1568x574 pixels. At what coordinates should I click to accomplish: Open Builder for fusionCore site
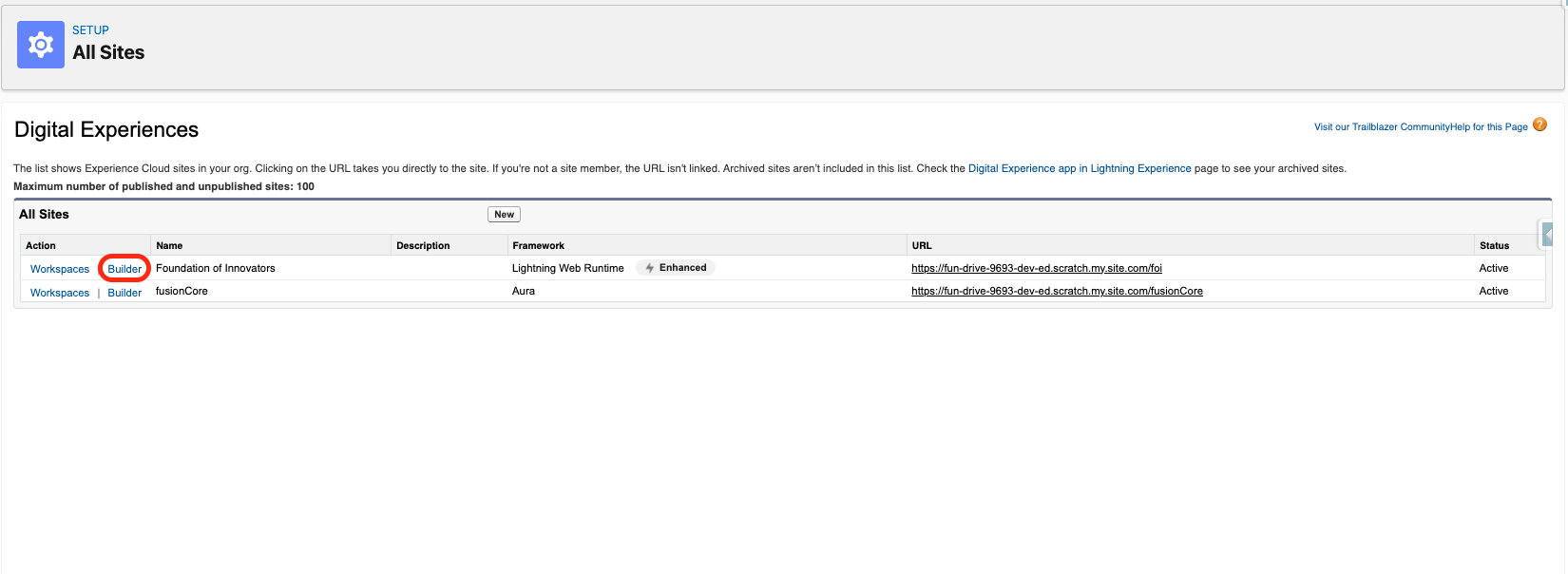coord(124,293)
